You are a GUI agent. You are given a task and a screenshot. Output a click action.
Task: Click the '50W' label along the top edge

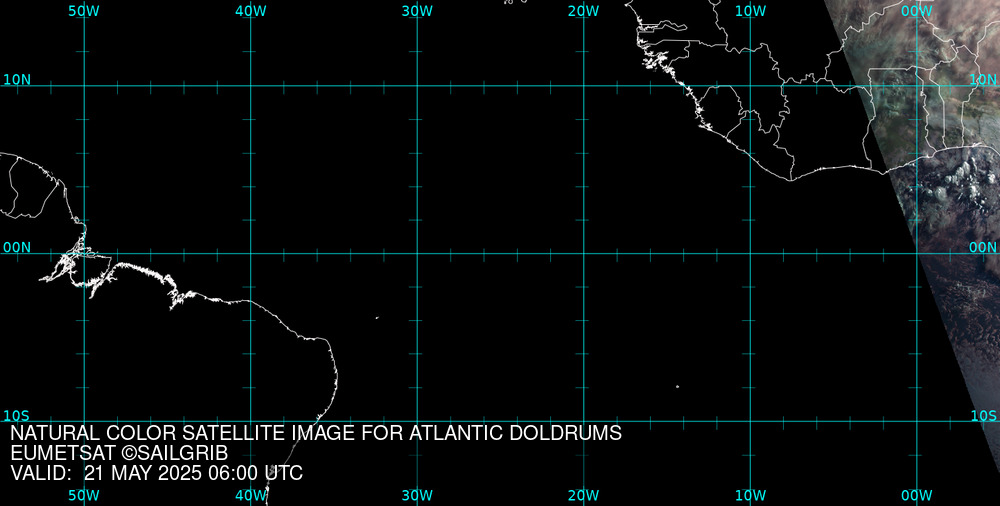pyautogui.click(x=84, y=11)
